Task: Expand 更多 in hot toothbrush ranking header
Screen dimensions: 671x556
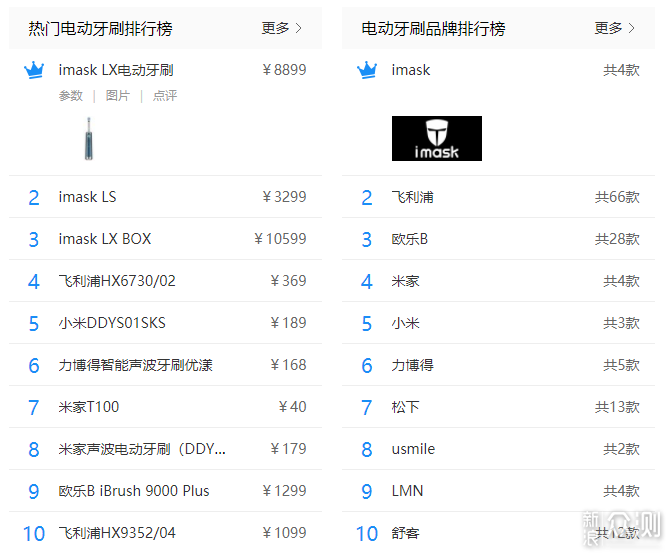Action: [x=282, y=28]
